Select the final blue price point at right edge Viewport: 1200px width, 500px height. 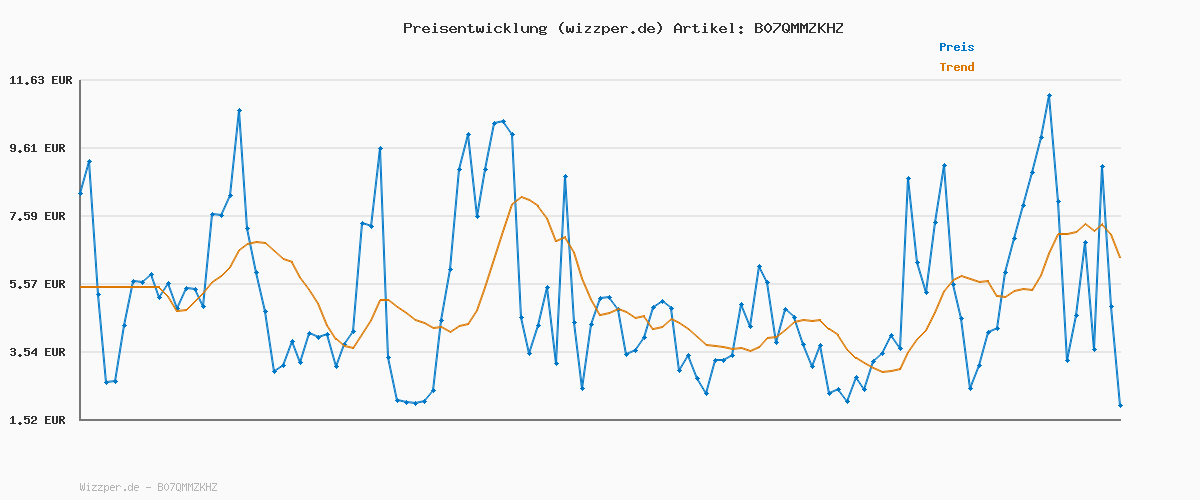[x=1120, y=405]
